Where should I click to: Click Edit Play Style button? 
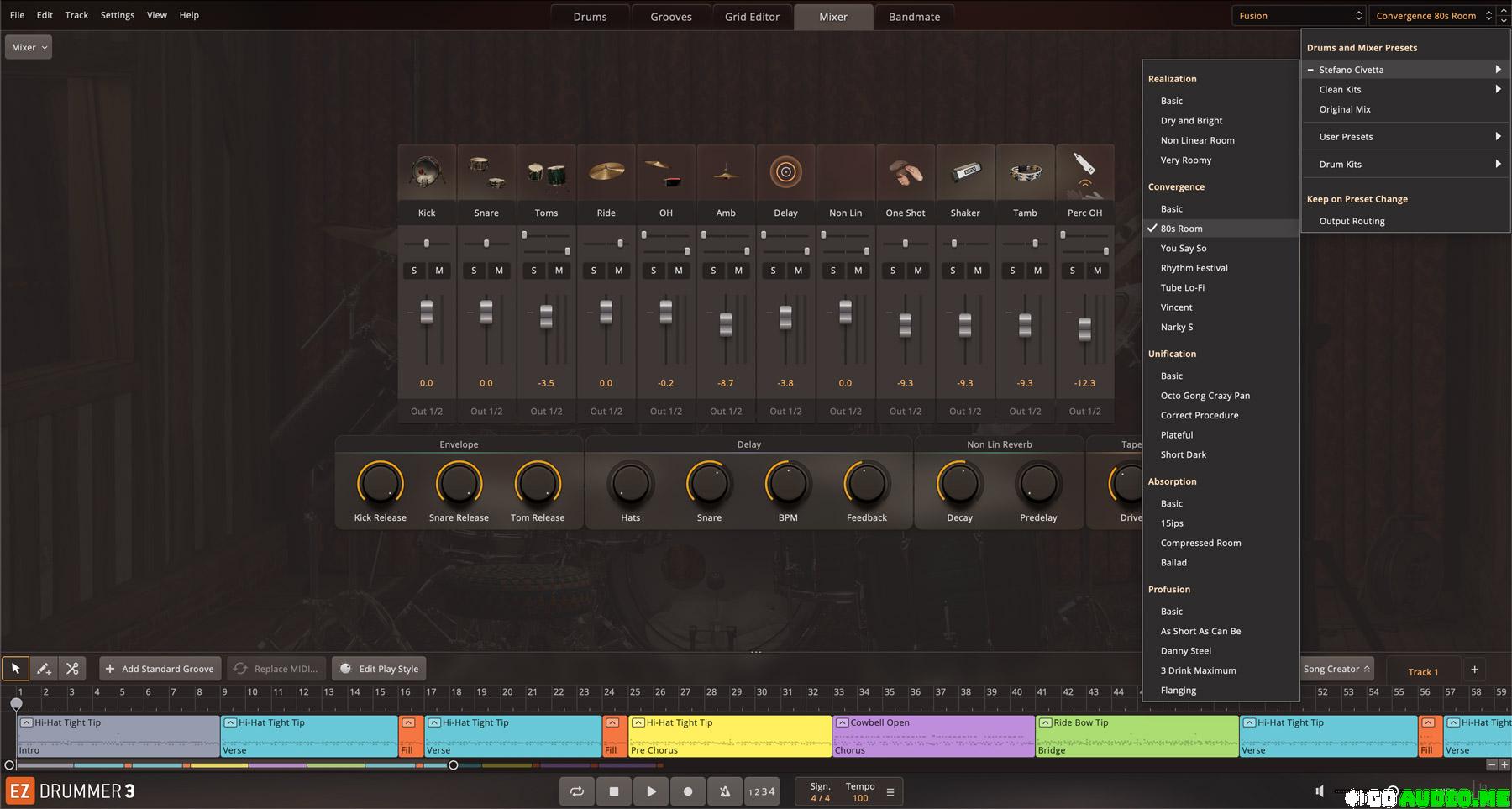tap(379, 669)
